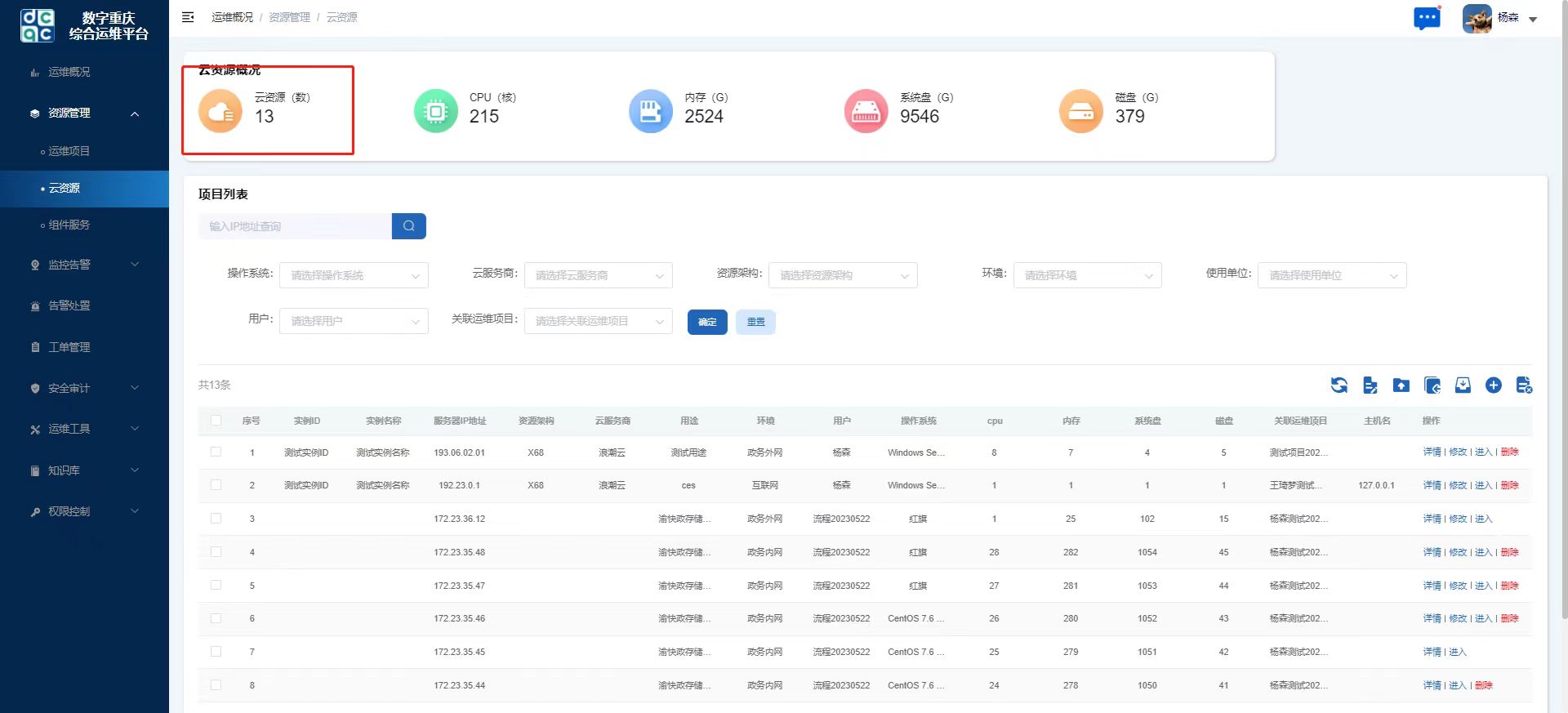The height and width of the screenshot is (713, 1568).
Task: Open the chat messages icon
Action: 1427,18
